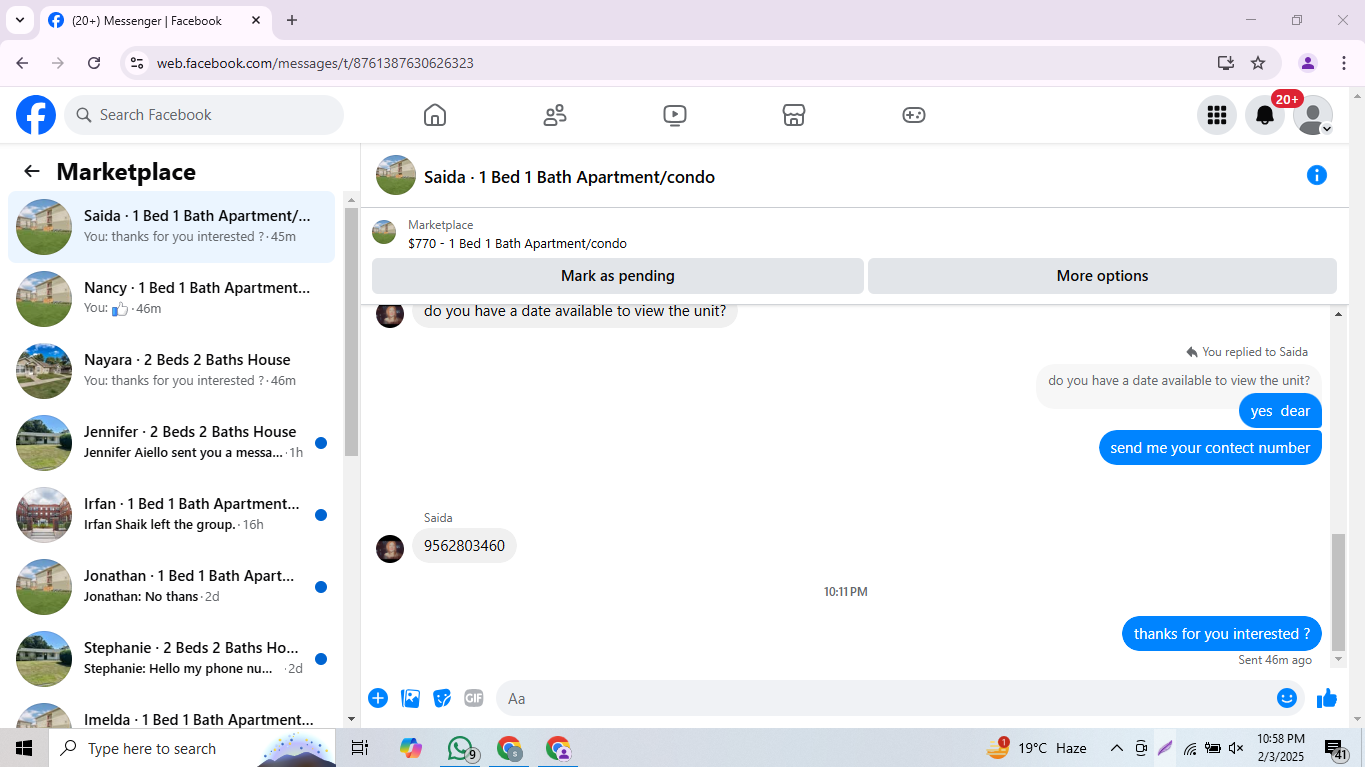Open the Windows notification center
The width and height of the screenshot is (1365, 767).
click(x=1336, y=748)
